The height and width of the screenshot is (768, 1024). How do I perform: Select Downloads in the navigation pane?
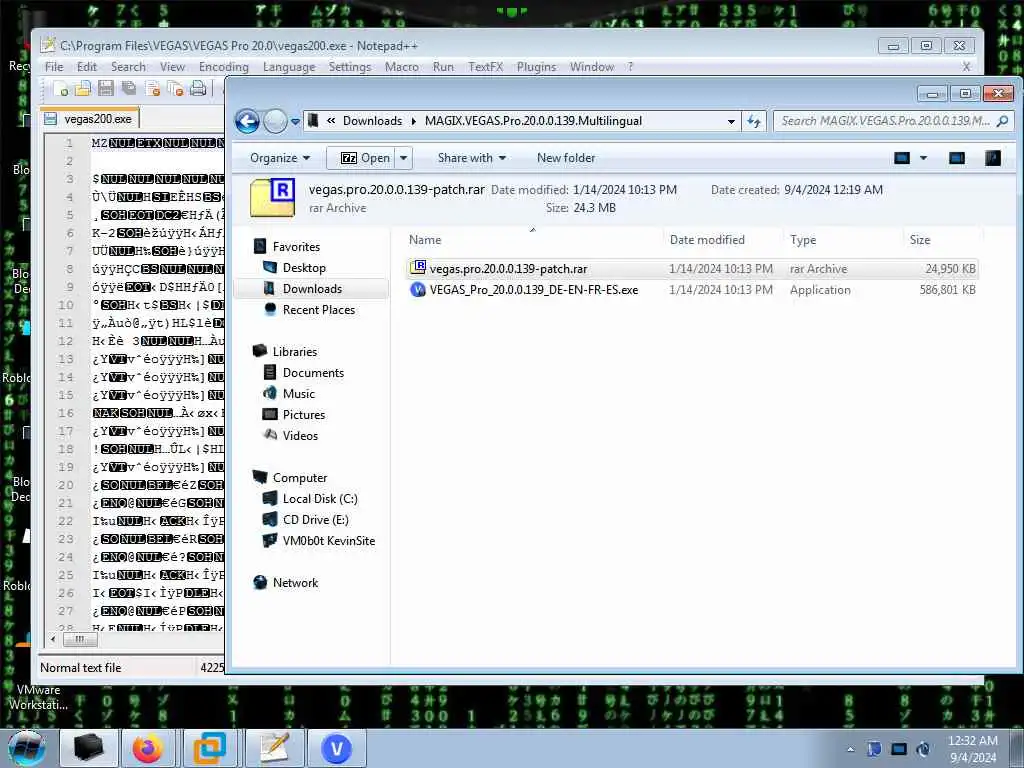312,289
